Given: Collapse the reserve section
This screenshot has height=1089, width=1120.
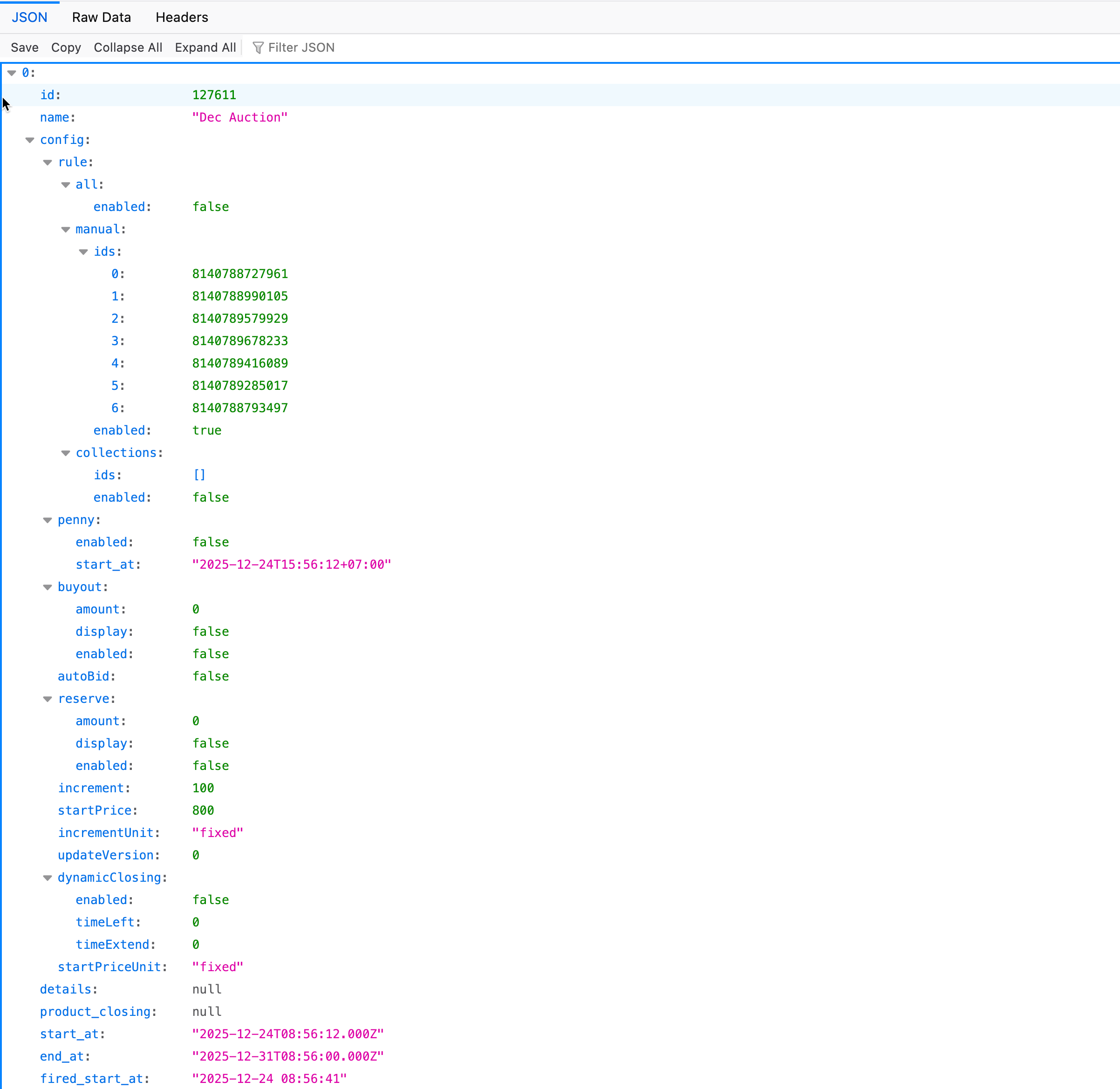Looking at the screenshot, I should (x=48, y=699).
